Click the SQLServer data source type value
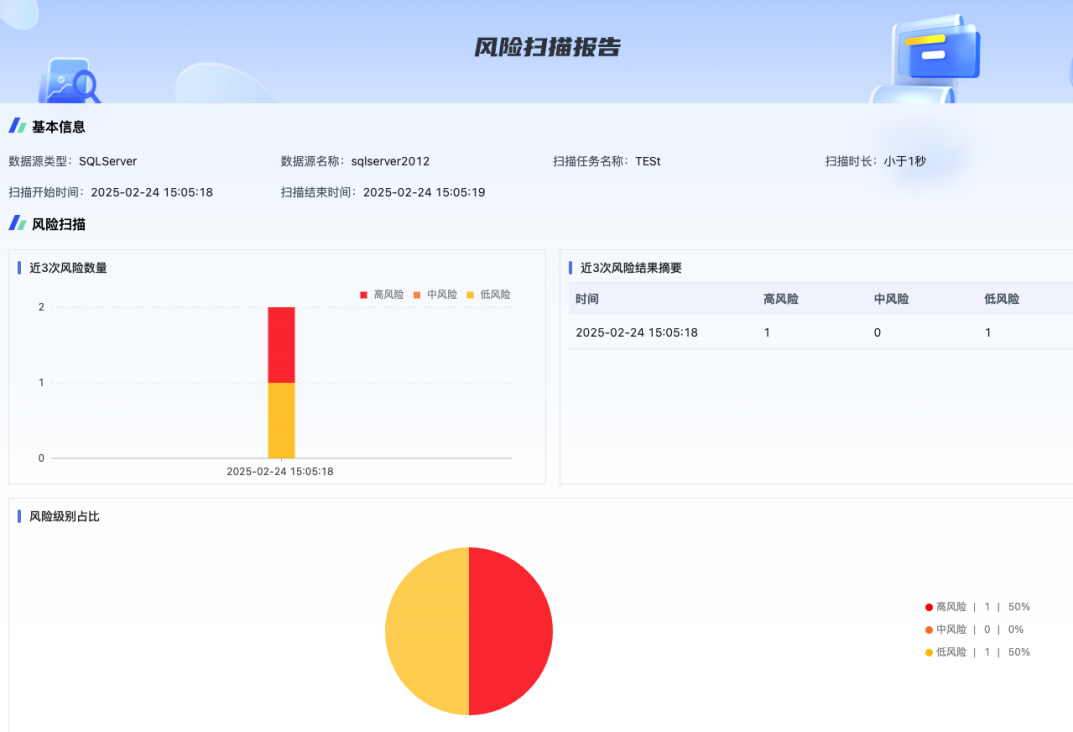The image size is (1073, 732). pyautogui.click(x=107, y=161)
